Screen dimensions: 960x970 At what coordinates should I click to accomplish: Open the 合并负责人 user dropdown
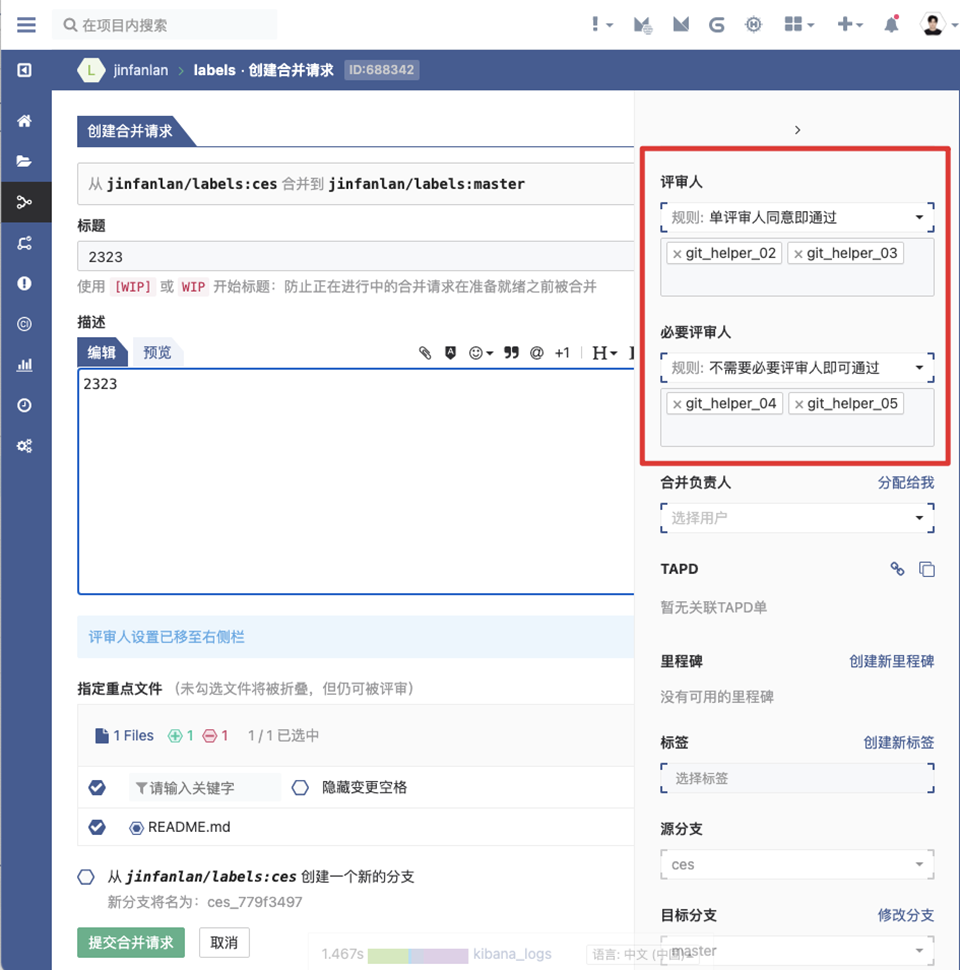click(797, 518)
